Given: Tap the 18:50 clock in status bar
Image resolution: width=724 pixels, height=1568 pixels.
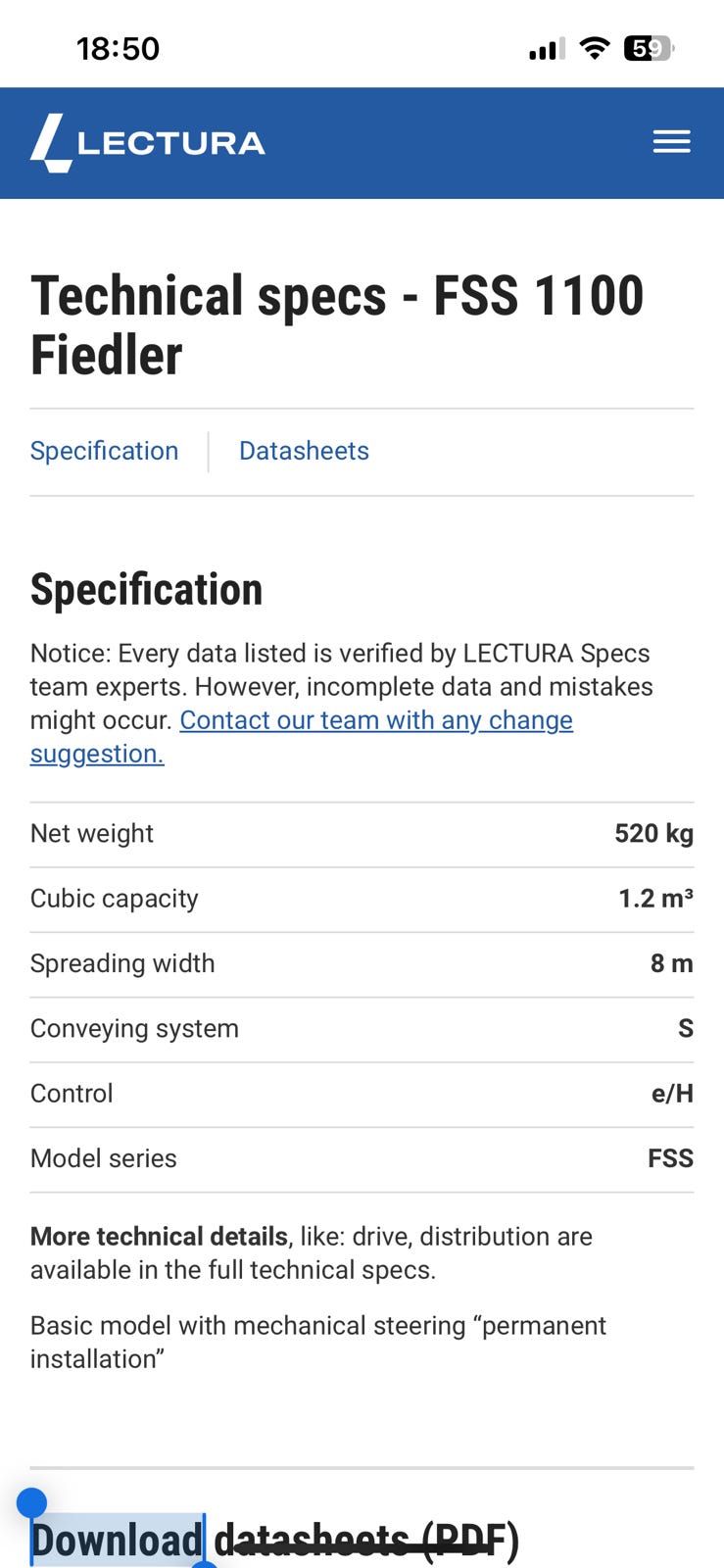Looking at the screenshot, I should point(118,48).
